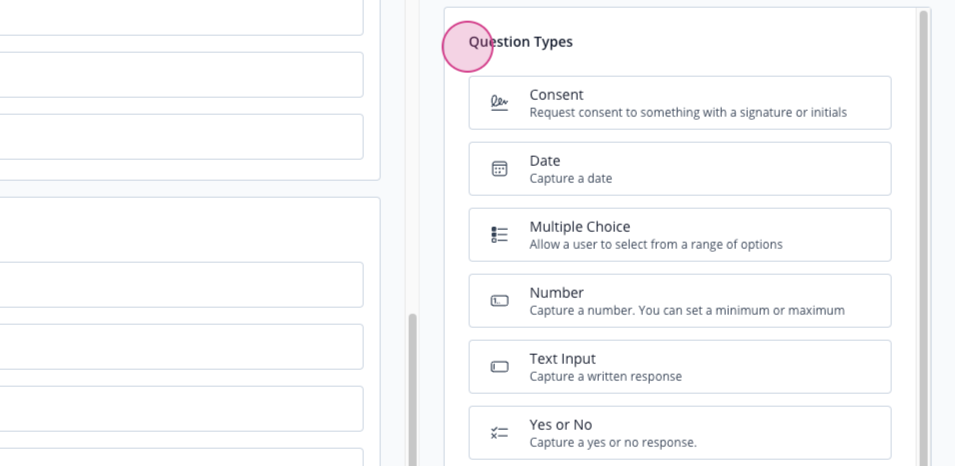This screenshot has height=466, width=955.
Task: Click the Number field icon
Action: 499,301
